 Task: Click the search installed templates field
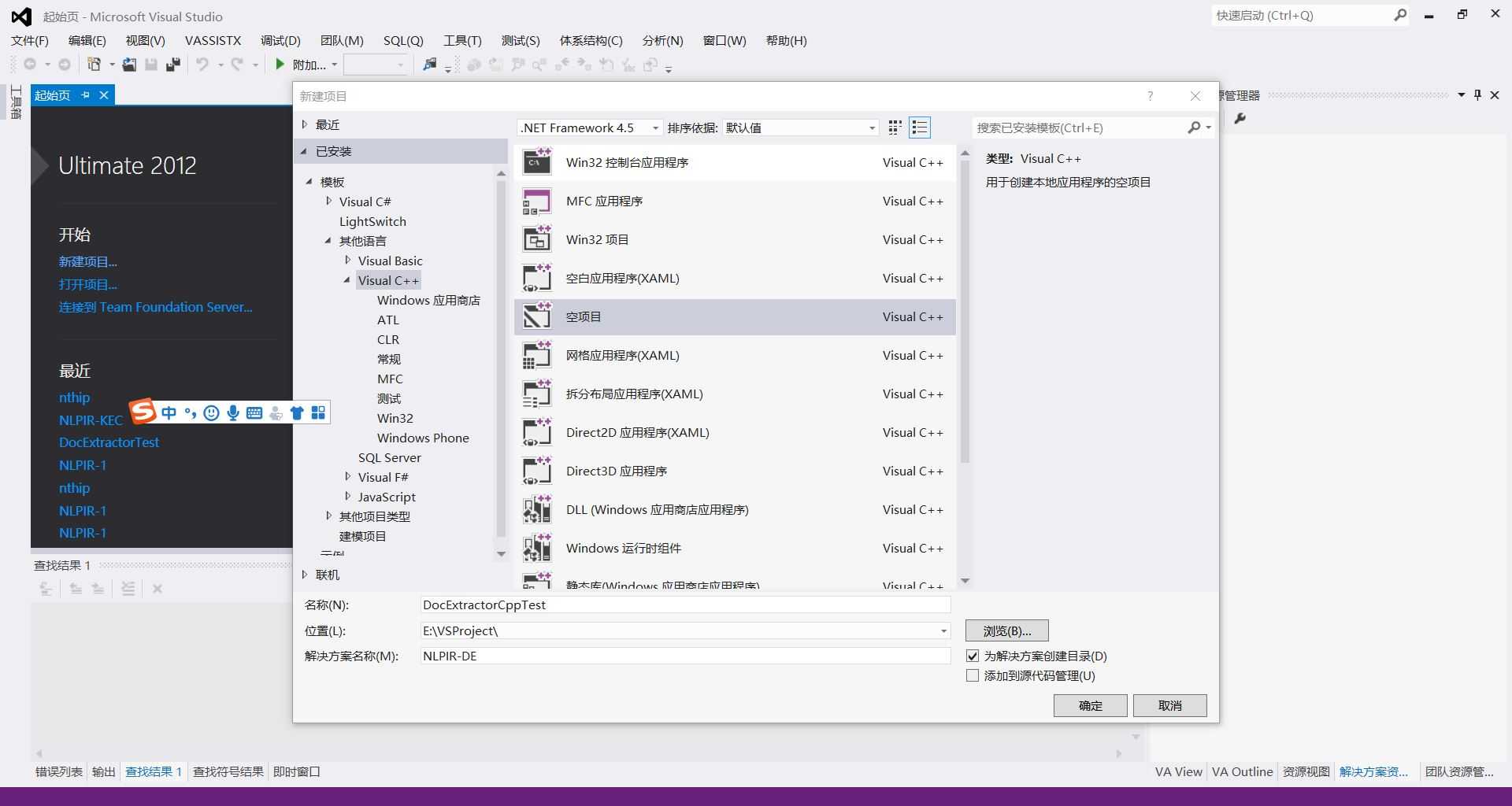pos(1080,128)
